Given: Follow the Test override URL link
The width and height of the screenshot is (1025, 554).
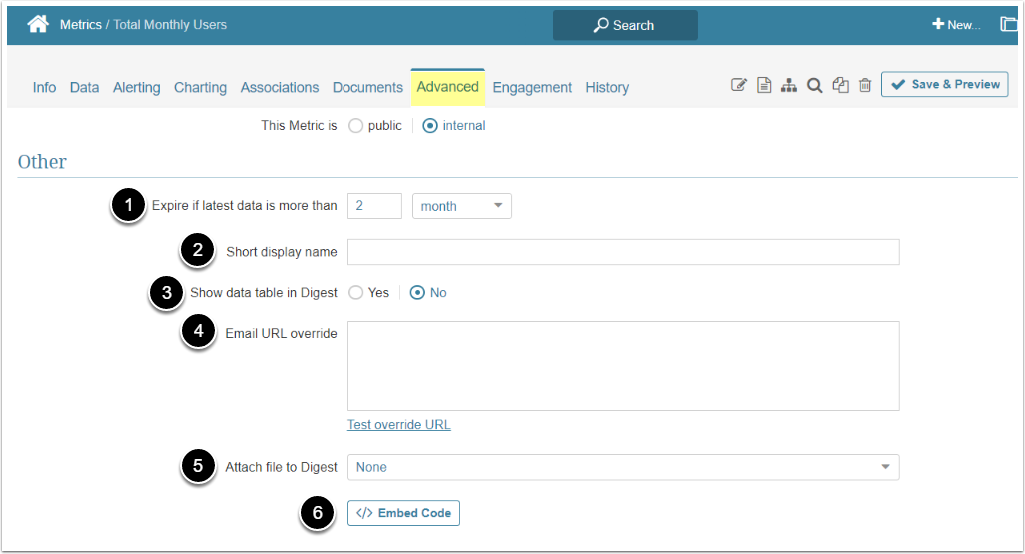Looking at the screenshot, I should click(x=398, y=425).
